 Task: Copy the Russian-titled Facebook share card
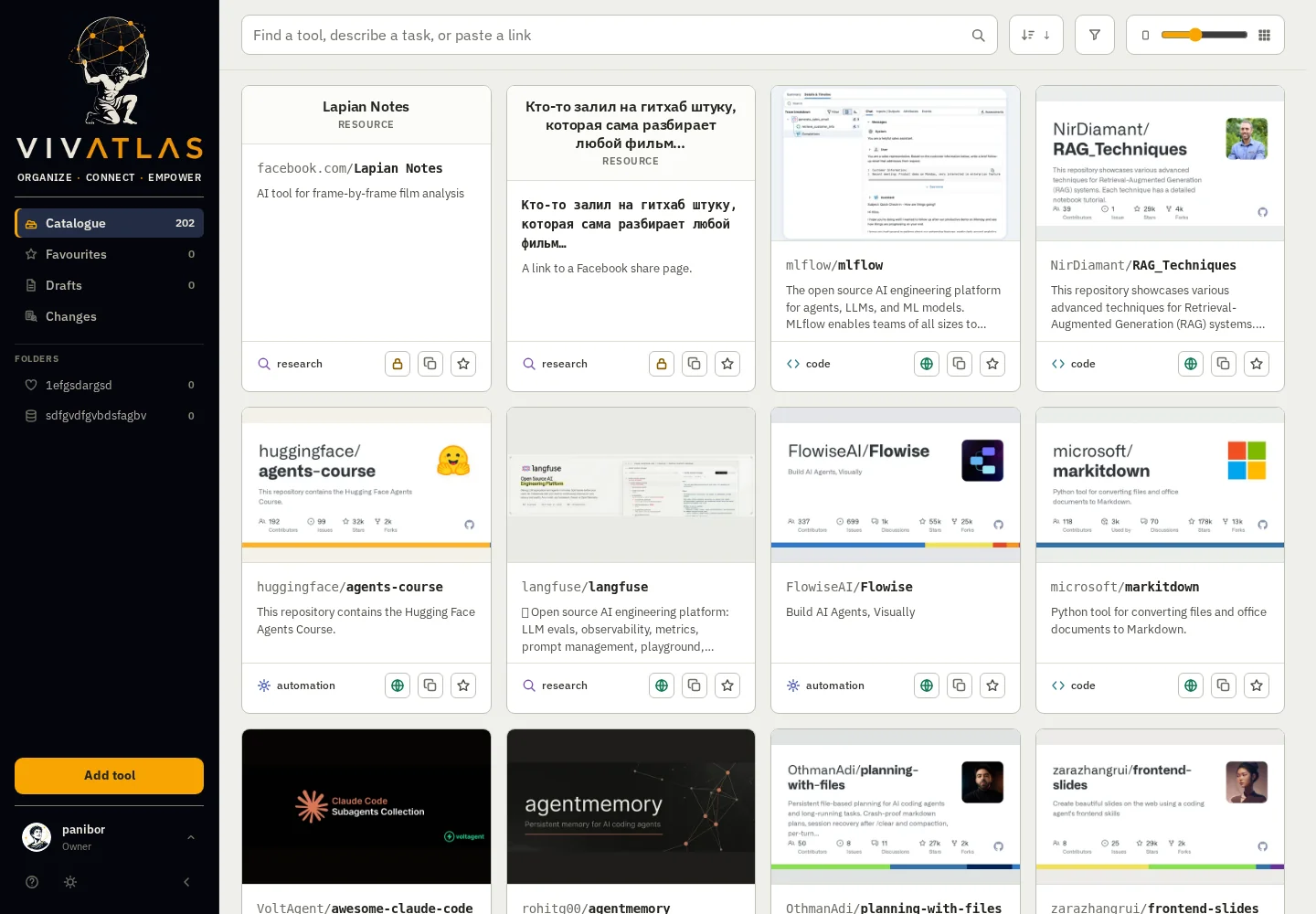click(695, 364)
